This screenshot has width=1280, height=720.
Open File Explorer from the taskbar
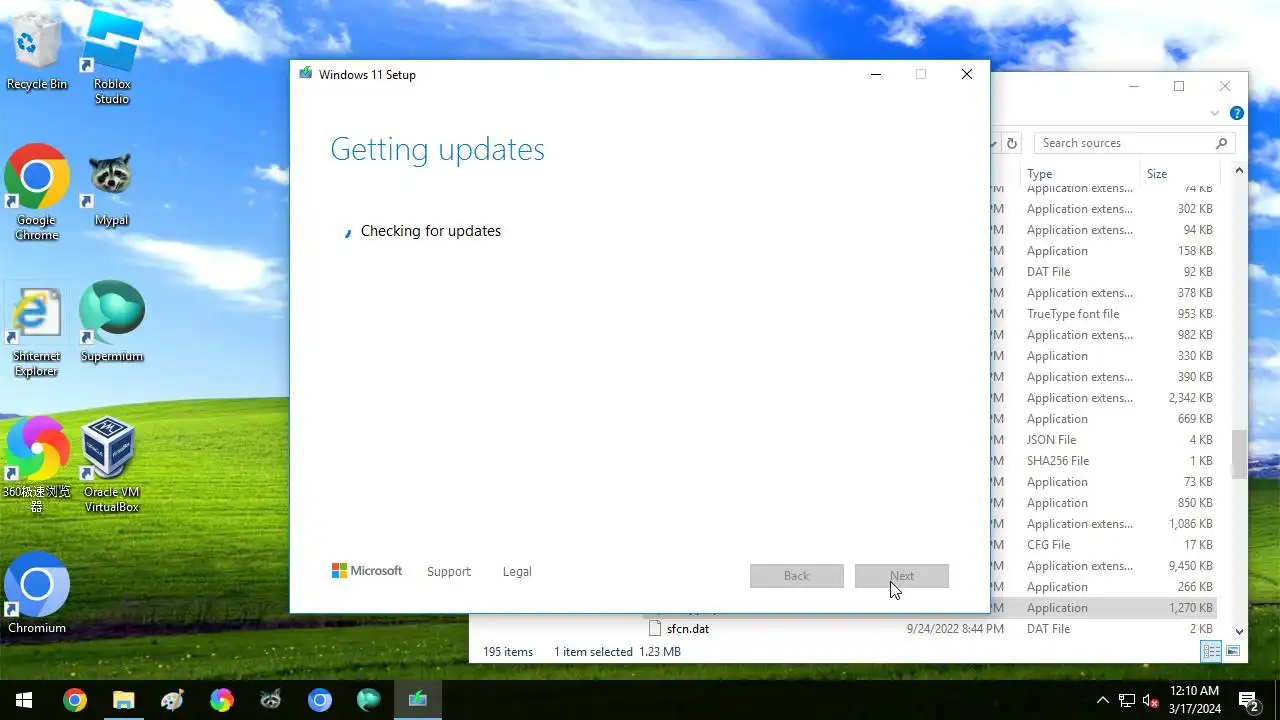(123, 700)
